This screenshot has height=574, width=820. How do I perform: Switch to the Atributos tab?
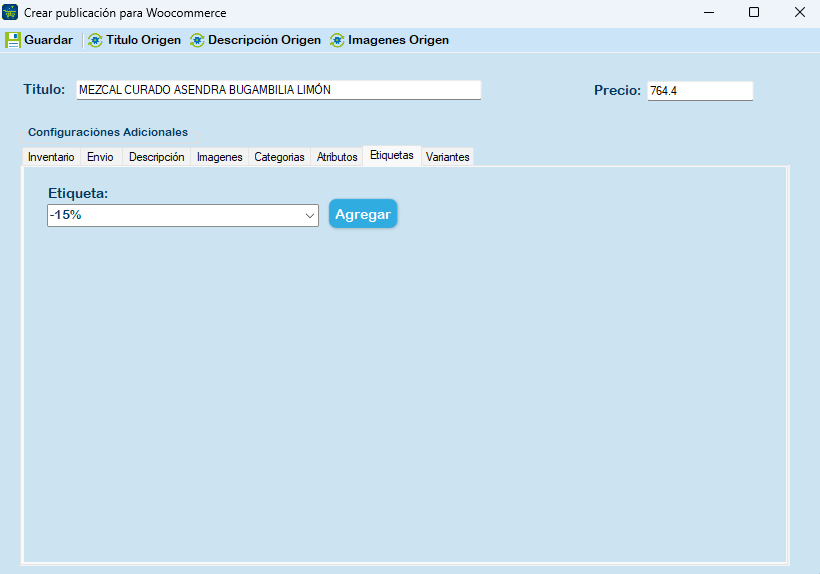(337, 157)
